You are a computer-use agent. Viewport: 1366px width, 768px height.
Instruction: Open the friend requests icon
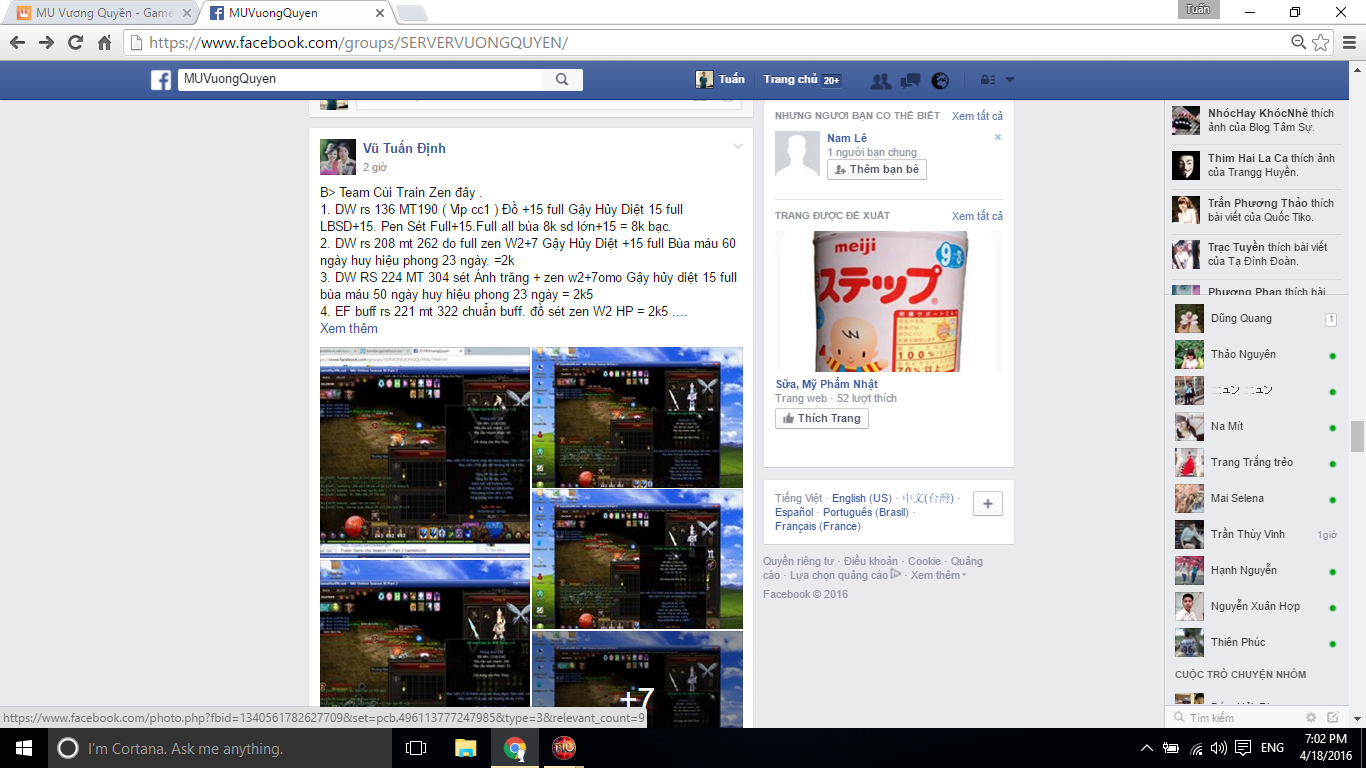coord(880,81)
